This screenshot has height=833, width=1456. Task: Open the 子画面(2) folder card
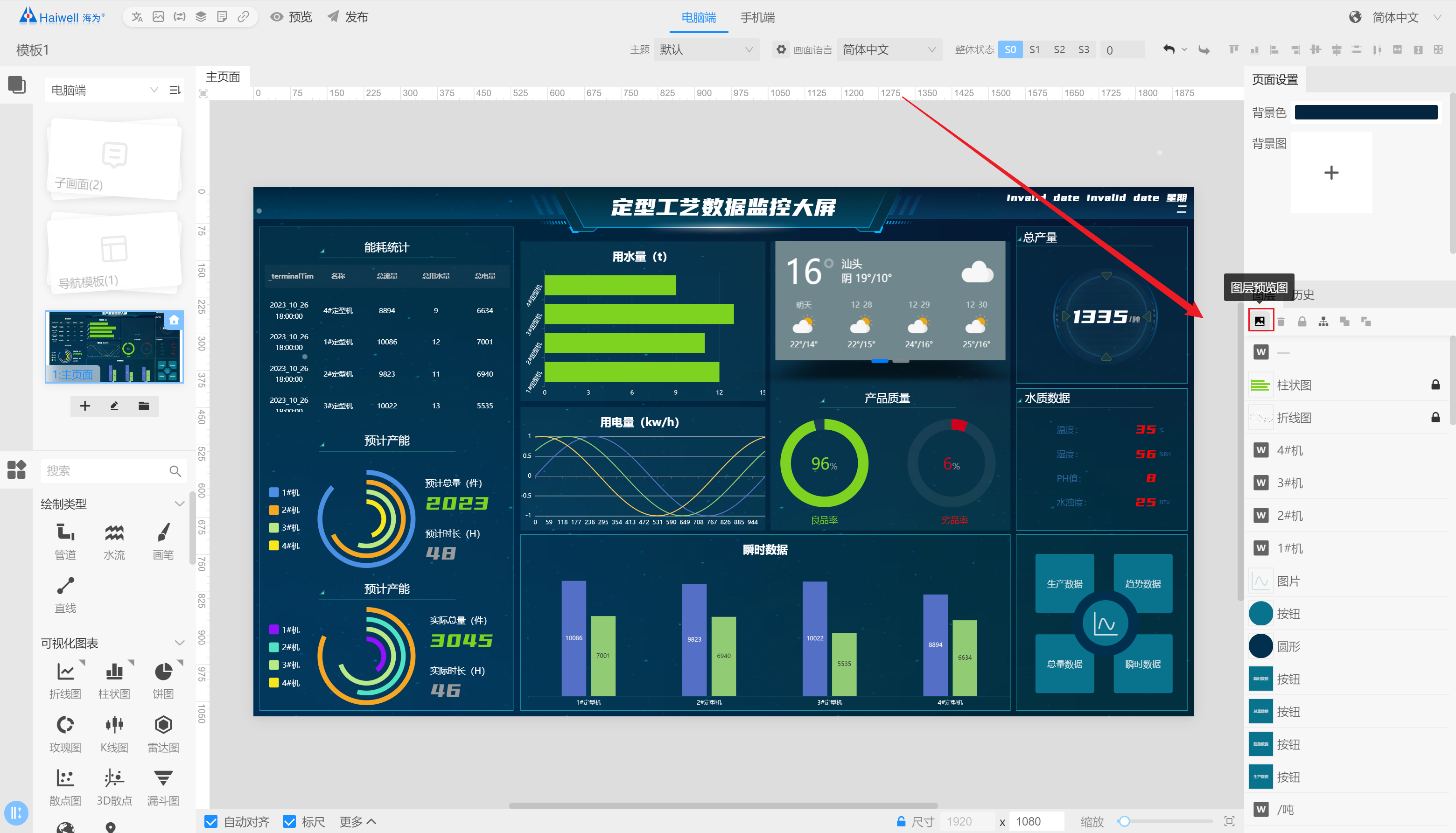(114, 159)
